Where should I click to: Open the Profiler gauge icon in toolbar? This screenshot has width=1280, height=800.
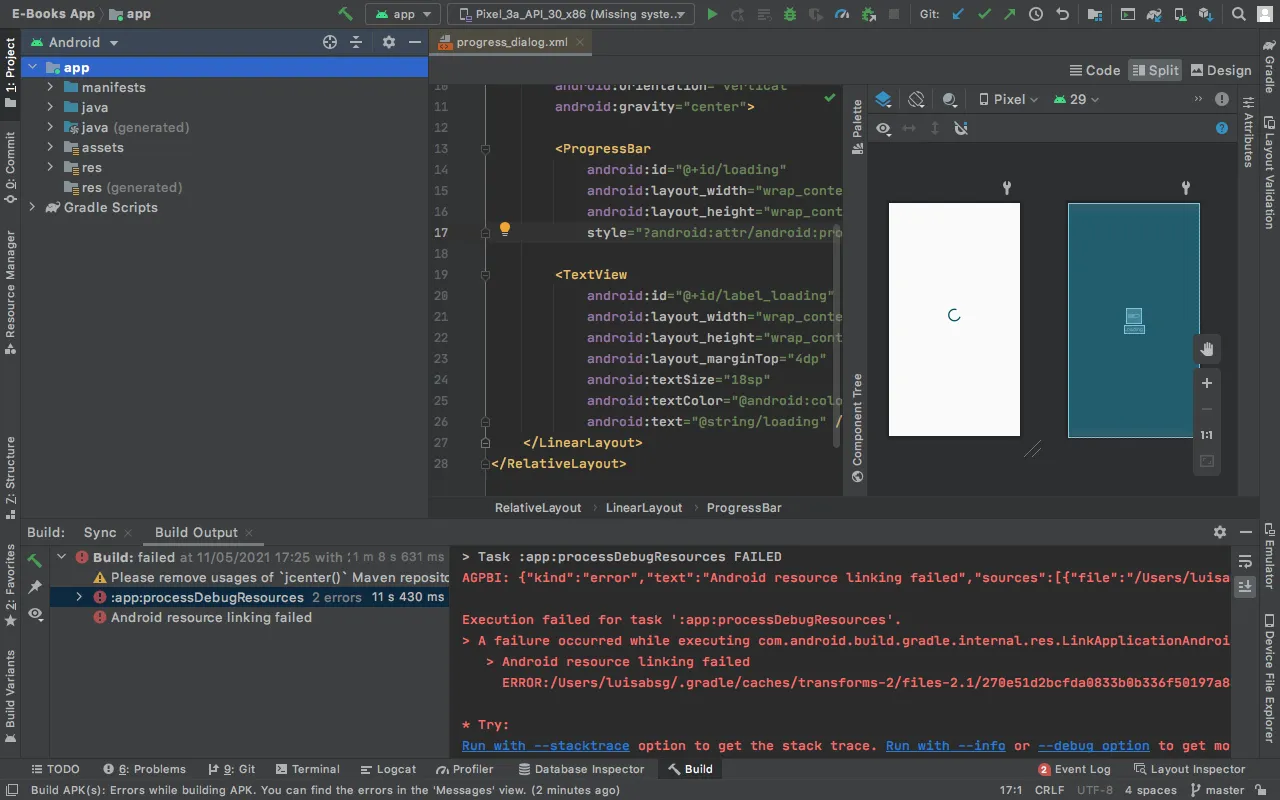(x=842, y=14)
